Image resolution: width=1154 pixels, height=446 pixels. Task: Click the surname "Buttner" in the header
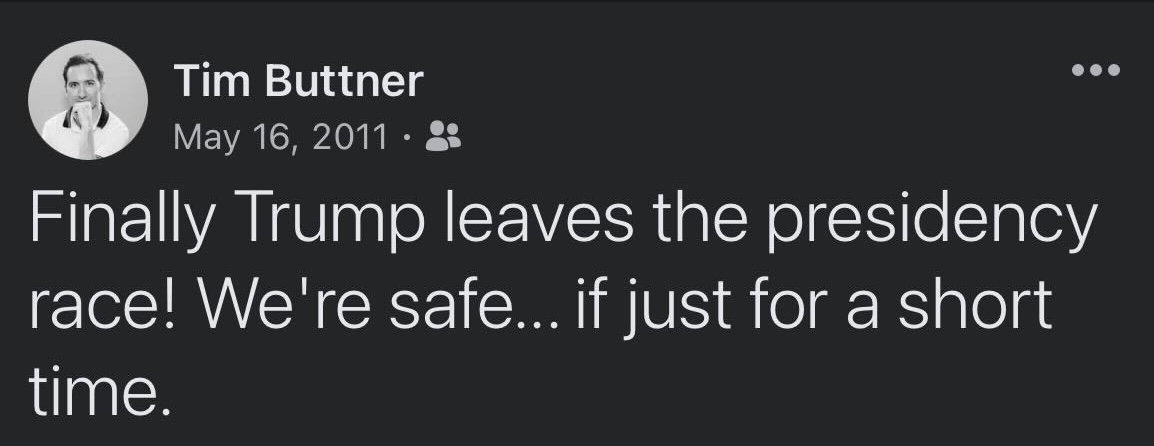tap(344, 80)
